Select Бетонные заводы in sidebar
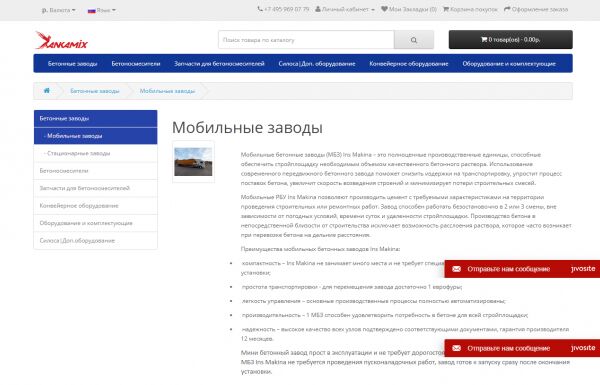The height and width of the screenshot is (385, 600). 96,119
